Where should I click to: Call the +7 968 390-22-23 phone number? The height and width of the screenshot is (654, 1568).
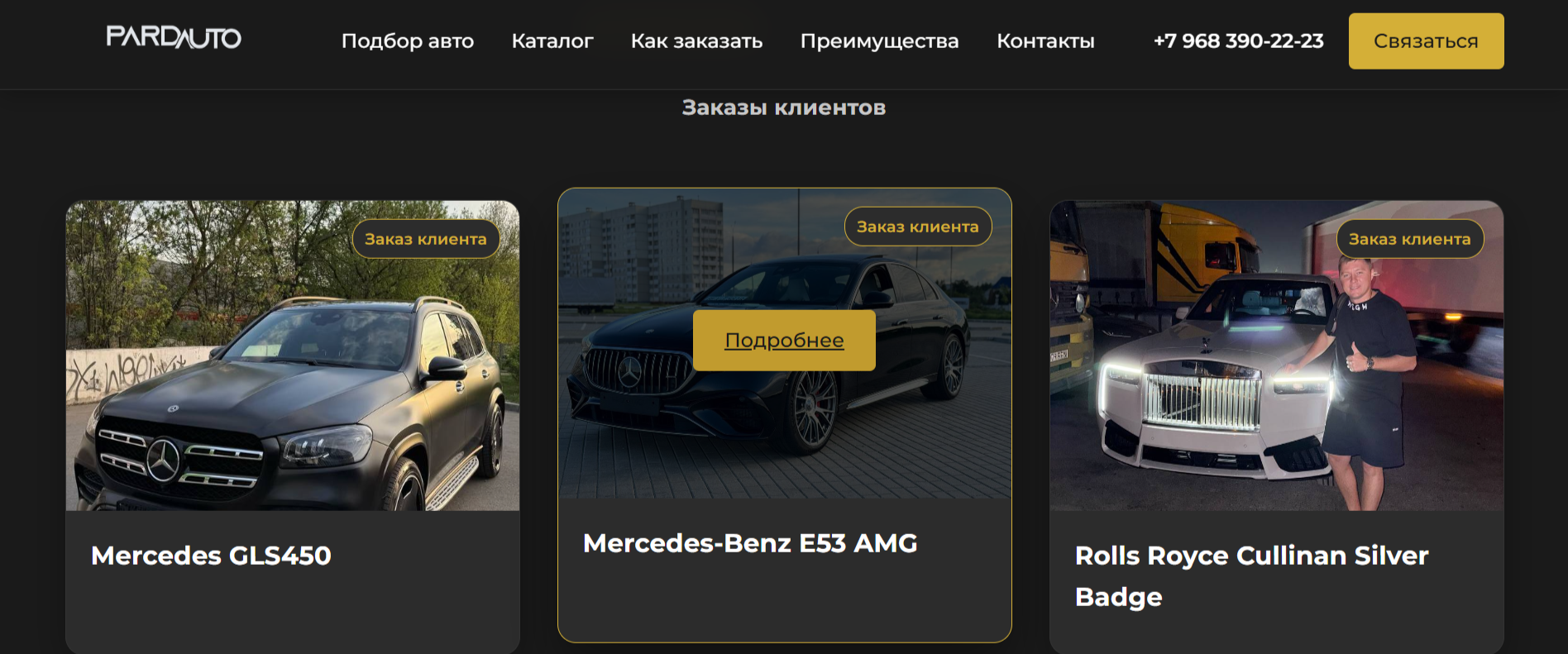[1238, 41]
